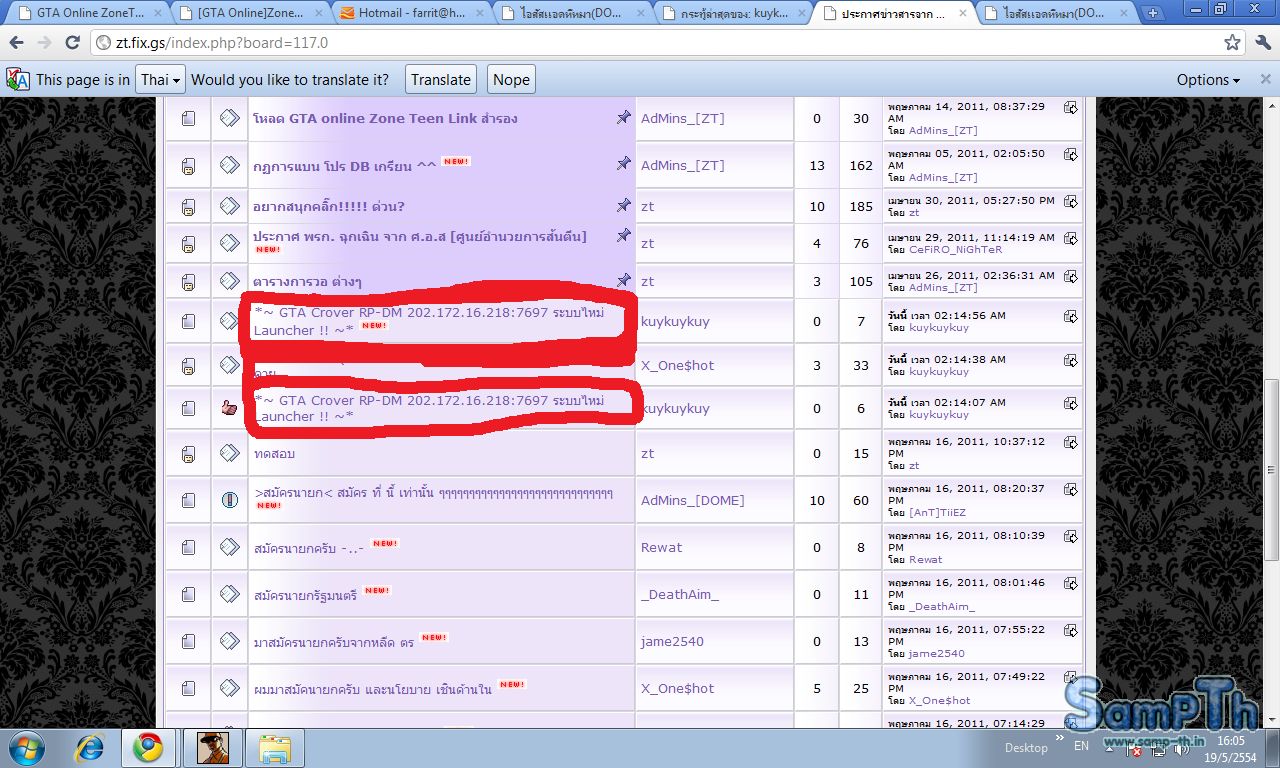Viewport: 1280px width, 768px height.
Task: Select the active ประกาศข่าวสารจาก tab
Action: (894, 13)
